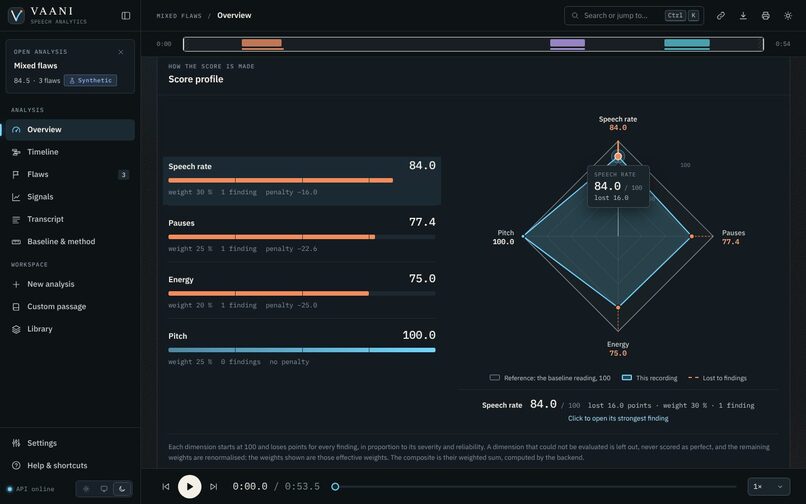Viewport: 806px width, 504px height.
Task: Click the This recording legend entry
Action: [650, 378]
